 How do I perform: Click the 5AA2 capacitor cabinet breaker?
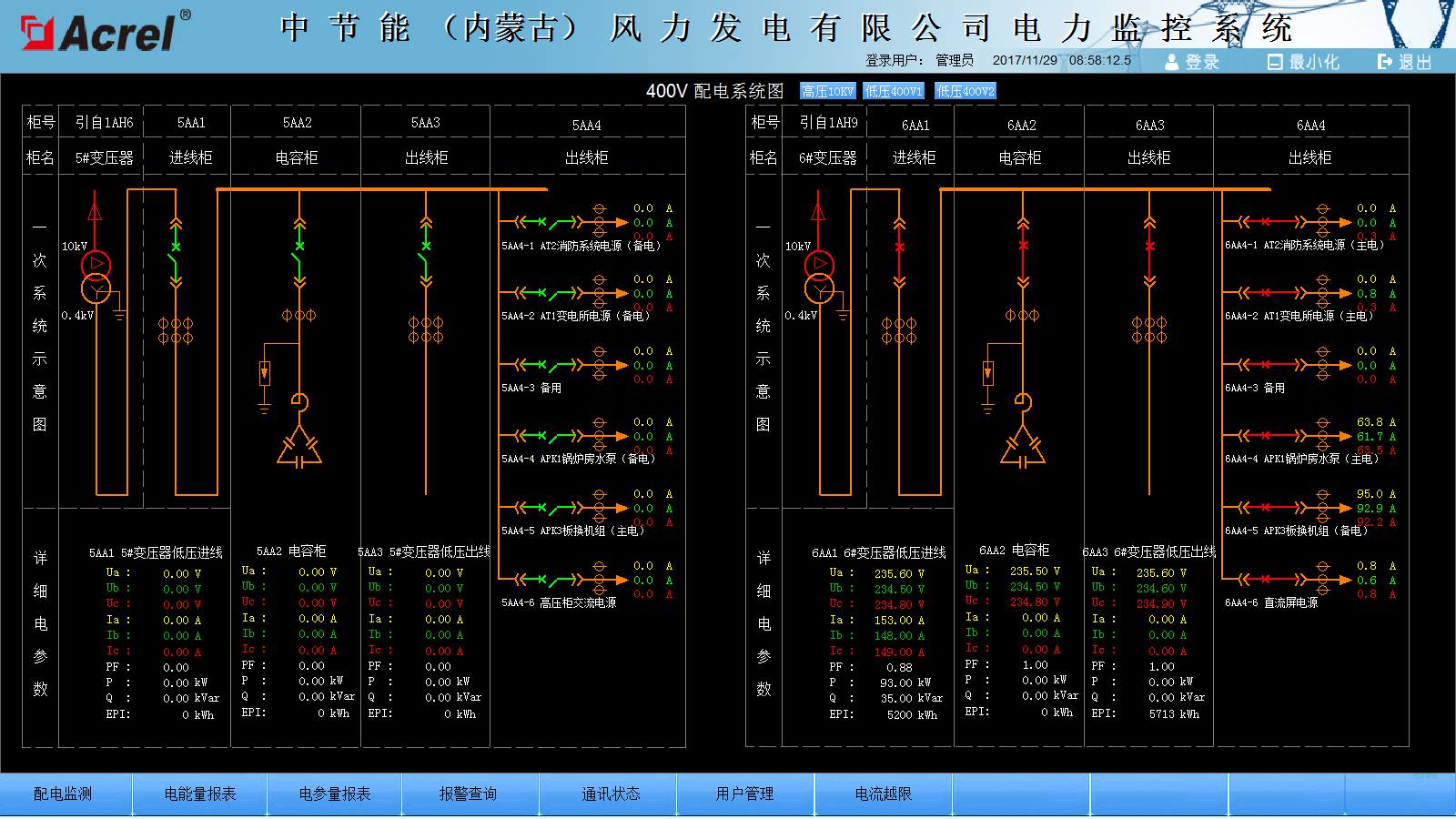tap(299, 253)
